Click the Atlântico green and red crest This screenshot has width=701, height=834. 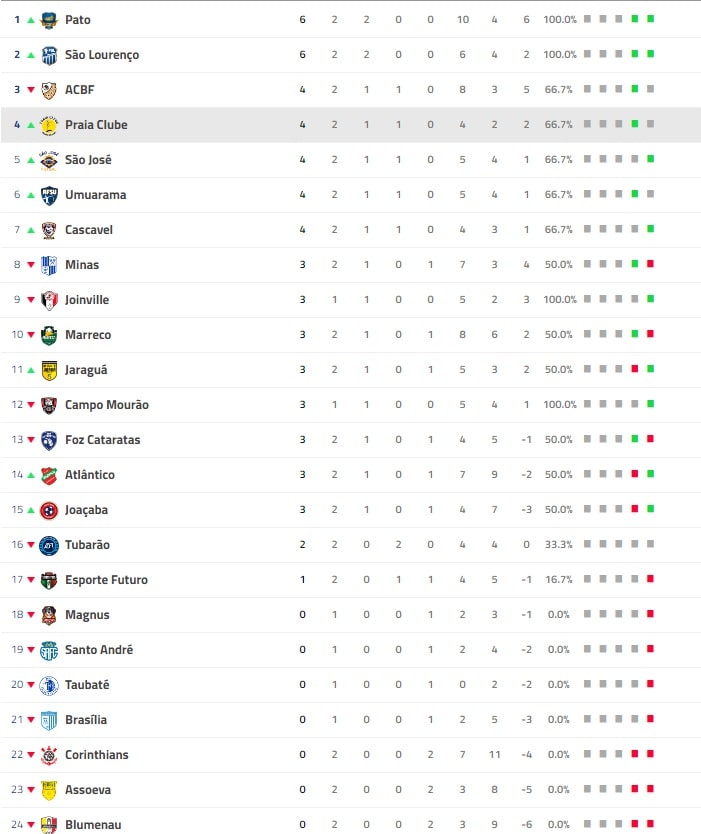[49, 475]
